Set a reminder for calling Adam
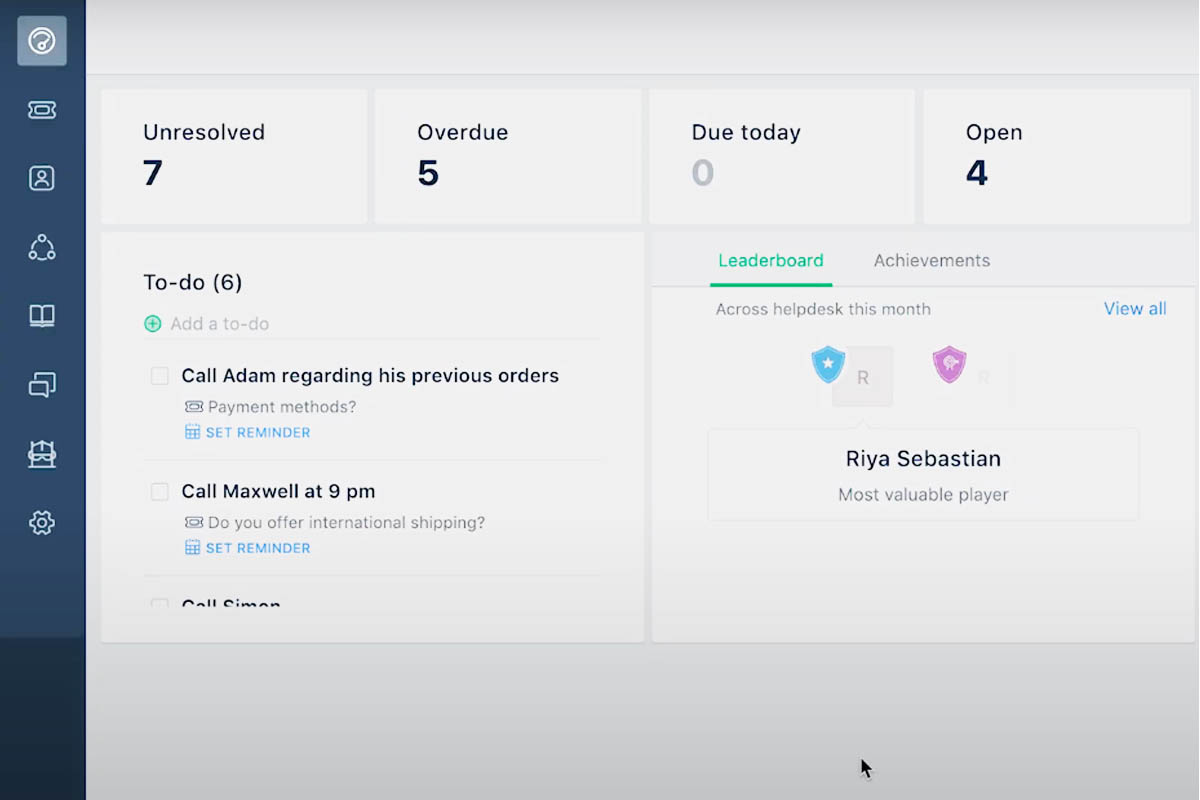This screenshot has width=1200, height=800. (x=247, y=432)
